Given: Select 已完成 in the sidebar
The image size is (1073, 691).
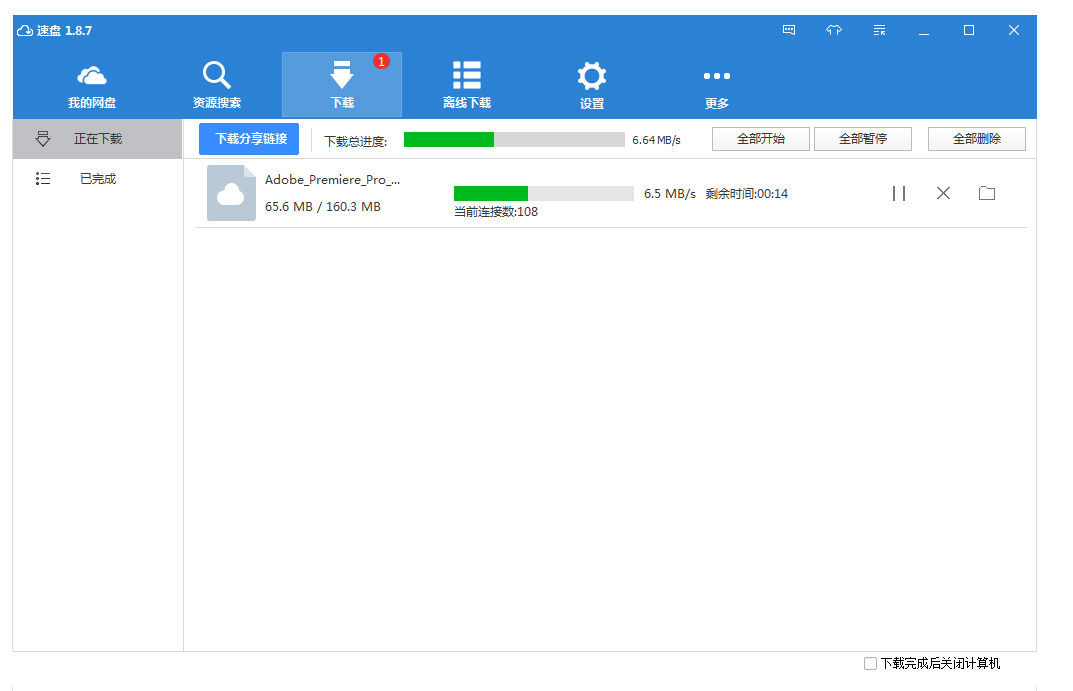Looking at the screenshot, I should click(97, 179).
